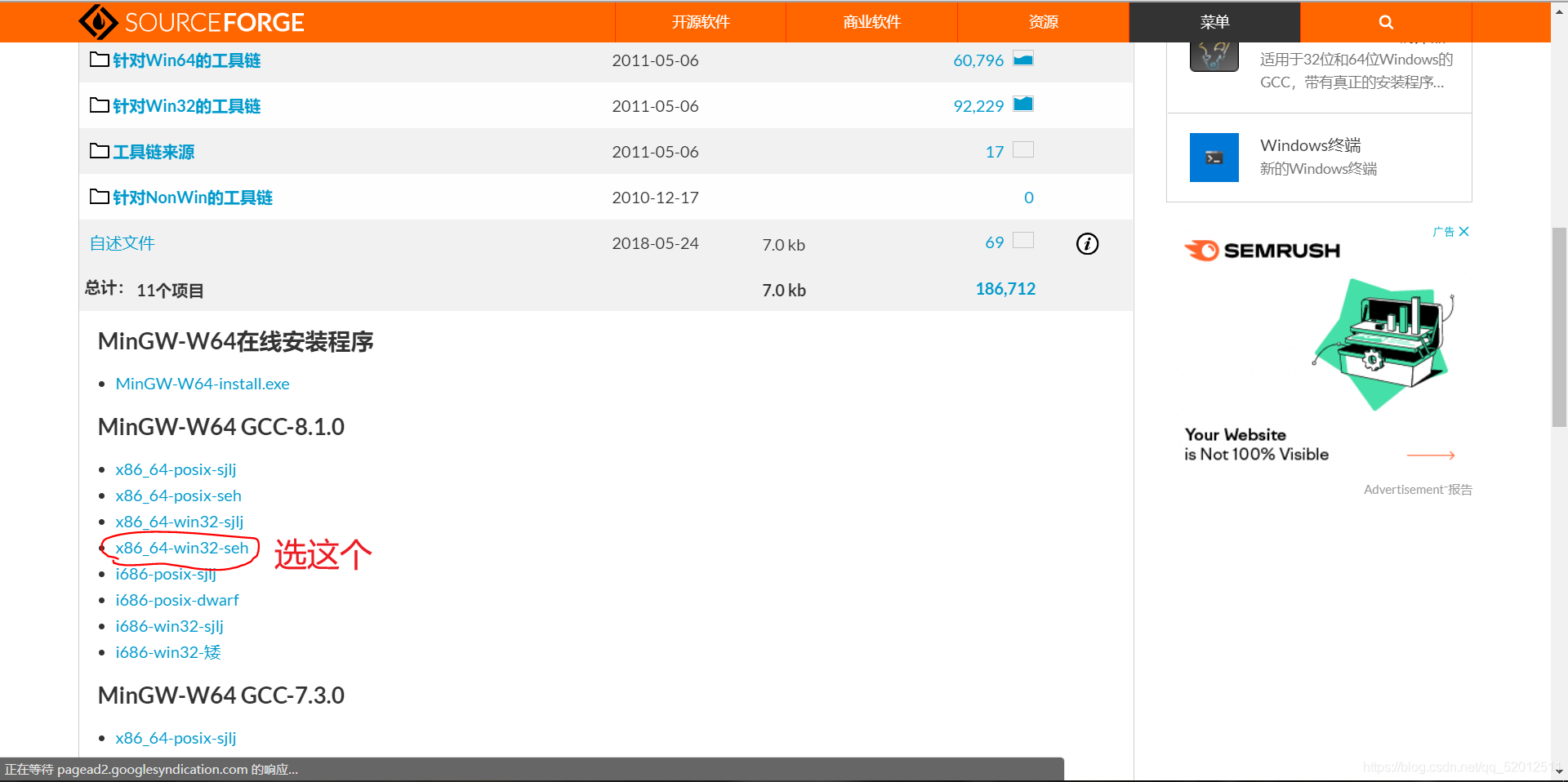Screen dimensions: 1568x782
Task: Click folder icon for 针对Win64的工具链
Action: pyautogui.click(x=100, y=60)
